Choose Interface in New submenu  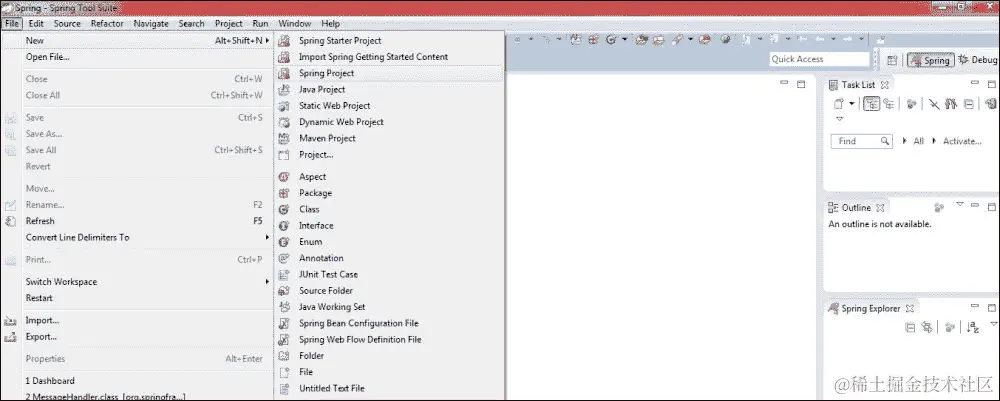(x=390, y=226)
